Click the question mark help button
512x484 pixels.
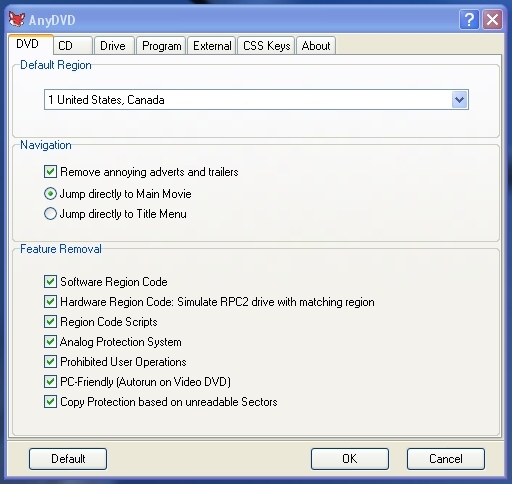click(x=469, y=20)
